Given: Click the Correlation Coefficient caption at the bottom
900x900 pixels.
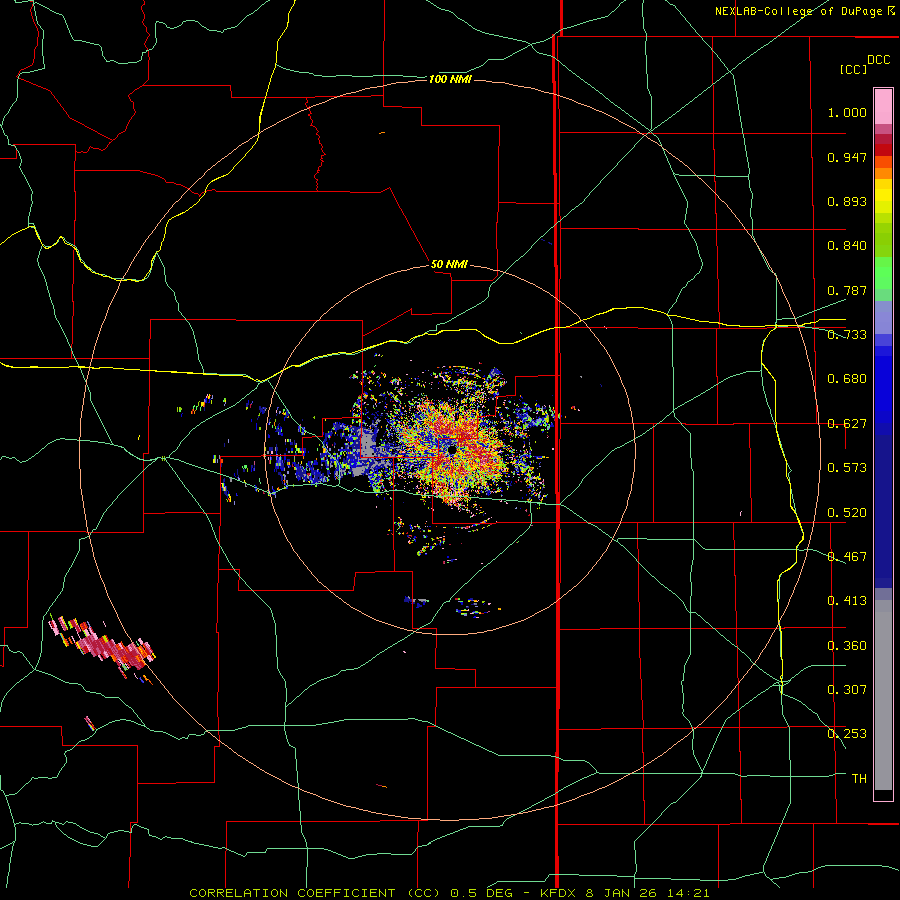Looking at the screenshot, I should 449,893.
